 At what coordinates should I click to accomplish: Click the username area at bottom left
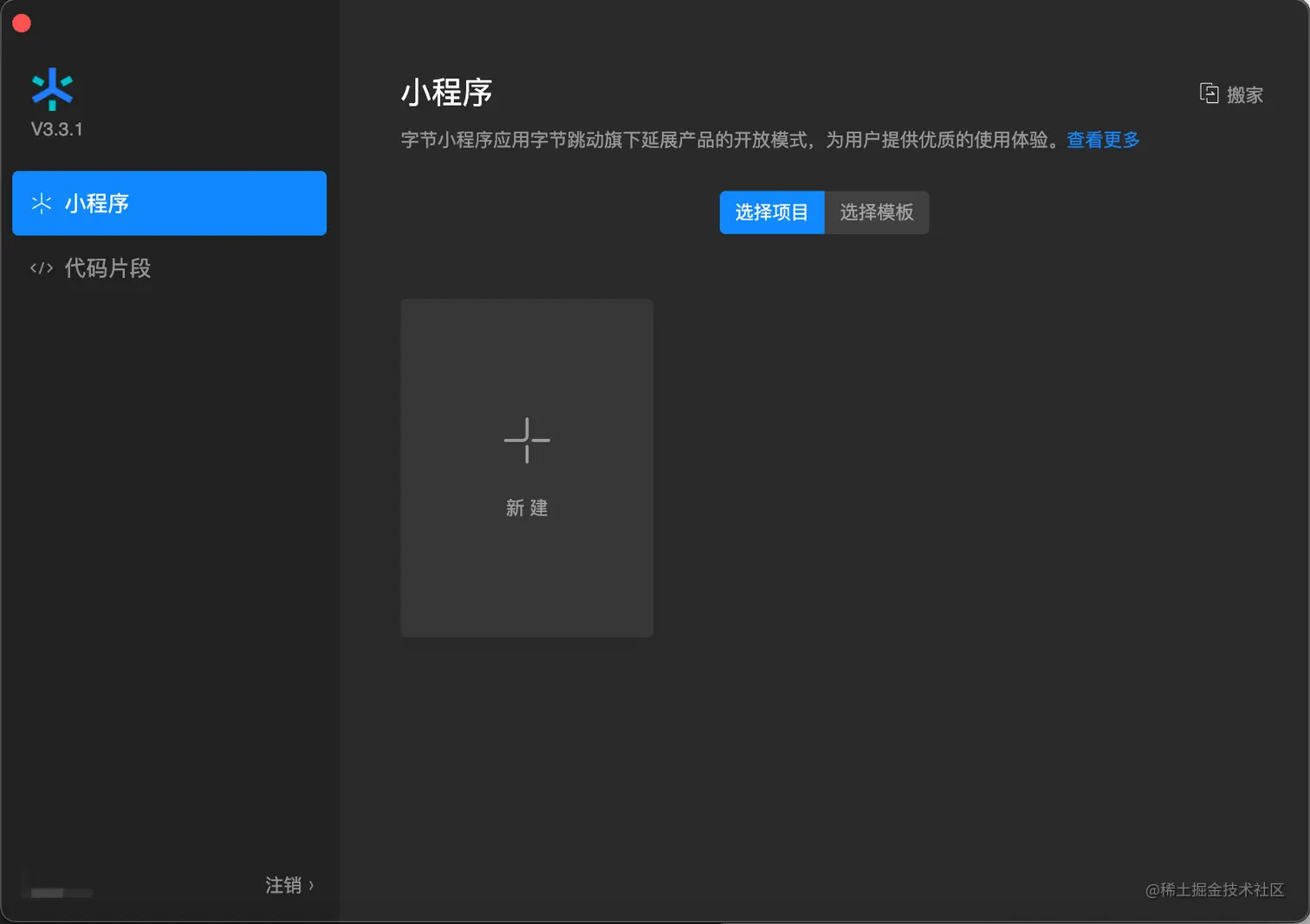pos(56,890)
